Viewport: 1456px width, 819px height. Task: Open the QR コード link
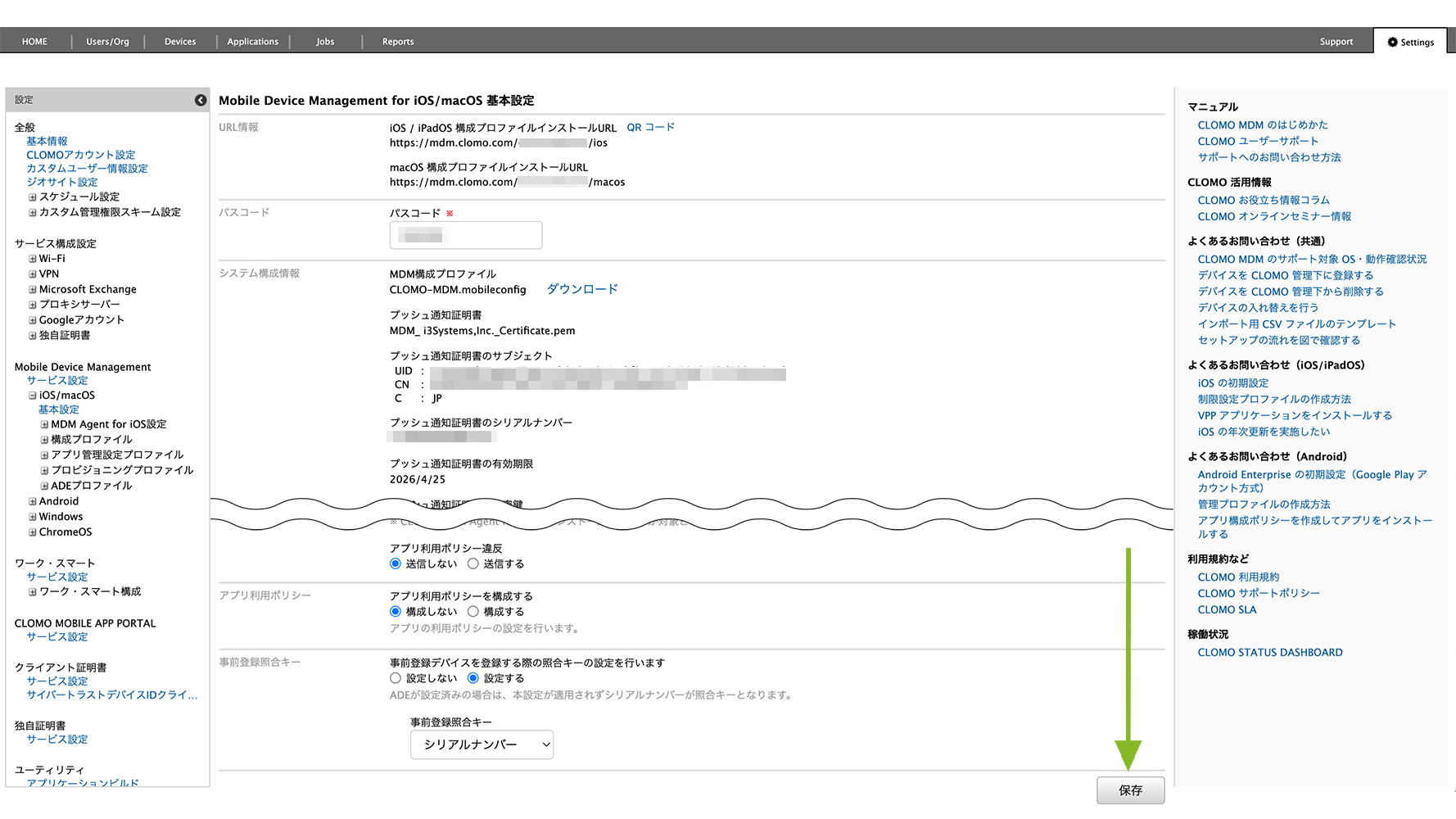650,128
